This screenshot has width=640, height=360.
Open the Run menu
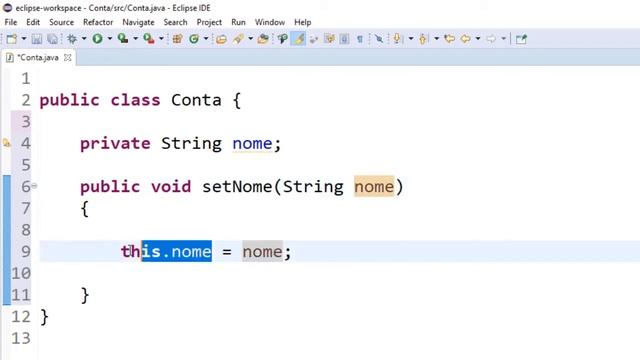point(238,22)
